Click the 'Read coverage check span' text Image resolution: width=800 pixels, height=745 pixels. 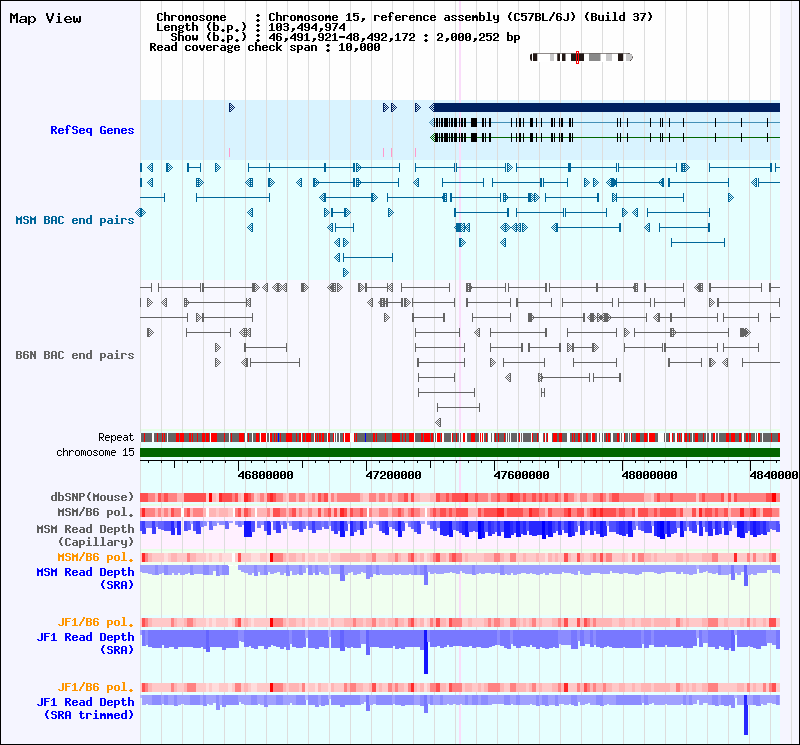click(265, 47)
